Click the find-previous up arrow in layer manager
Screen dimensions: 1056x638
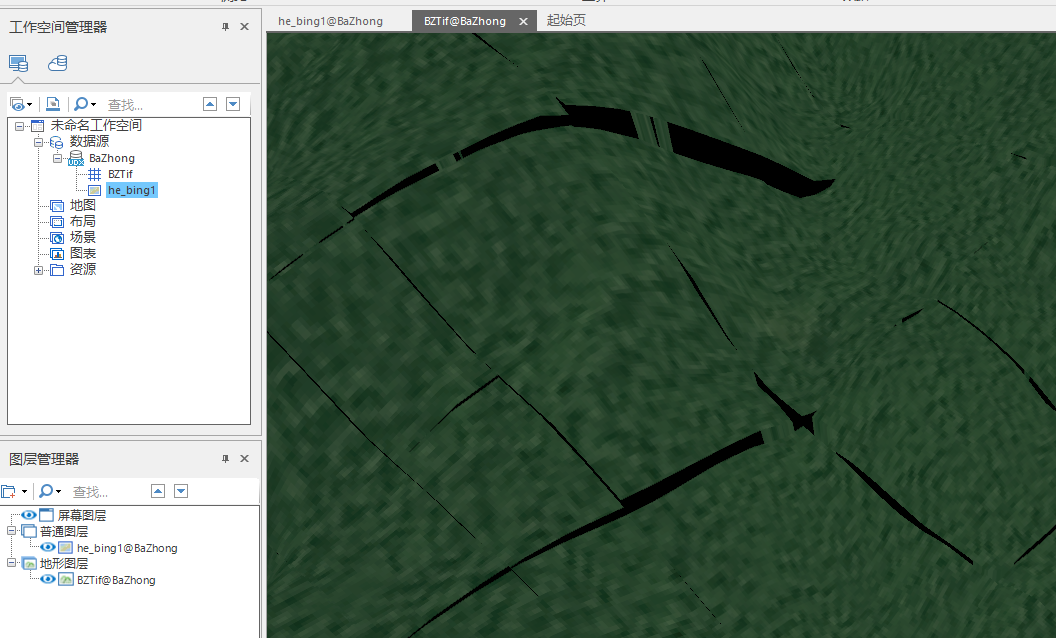click(x=158, y=491)
